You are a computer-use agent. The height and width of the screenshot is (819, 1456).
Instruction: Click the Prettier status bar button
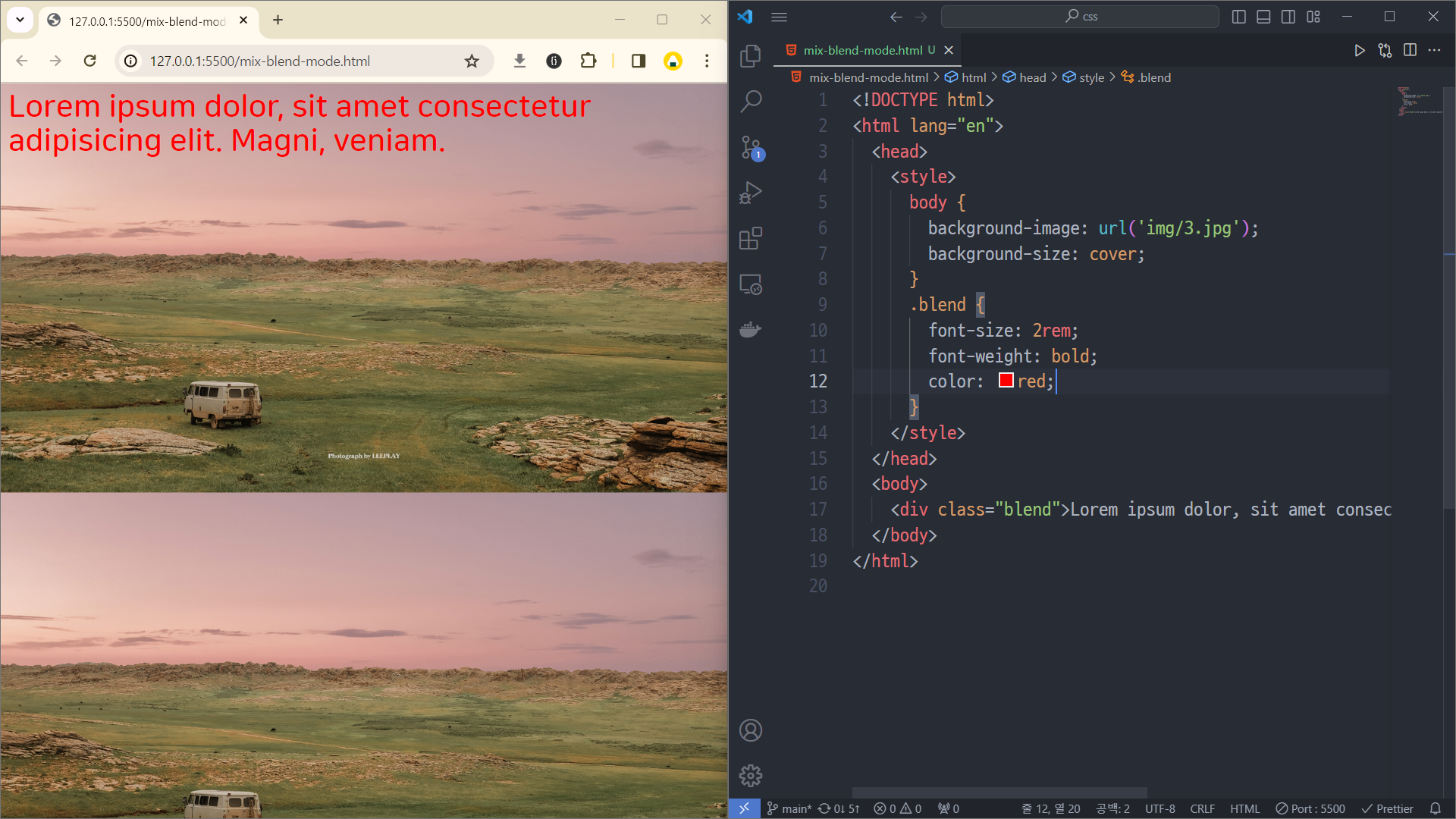(x=1387, y=808)
